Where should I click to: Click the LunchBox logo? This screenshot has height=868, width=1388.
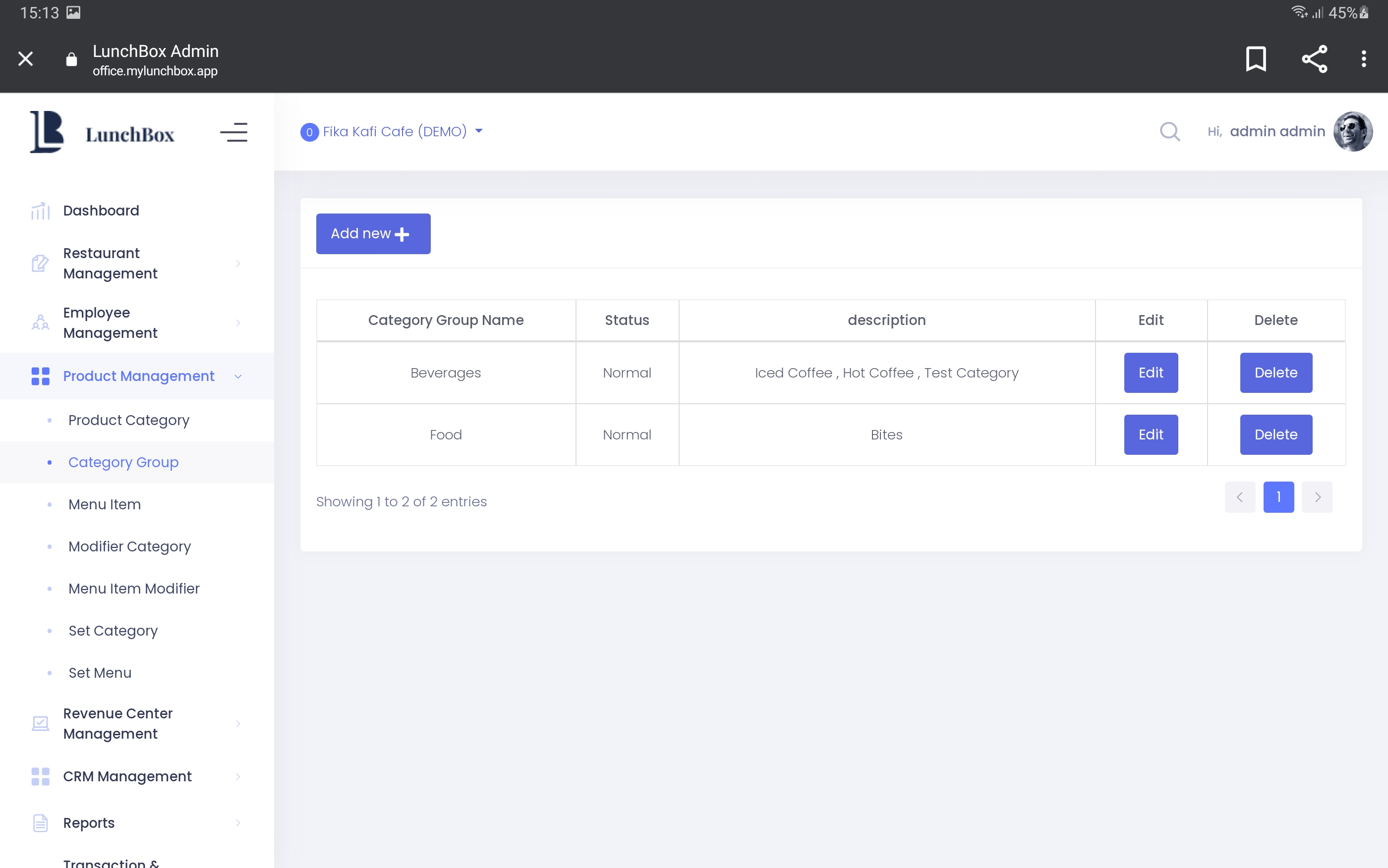coord(102,133)
